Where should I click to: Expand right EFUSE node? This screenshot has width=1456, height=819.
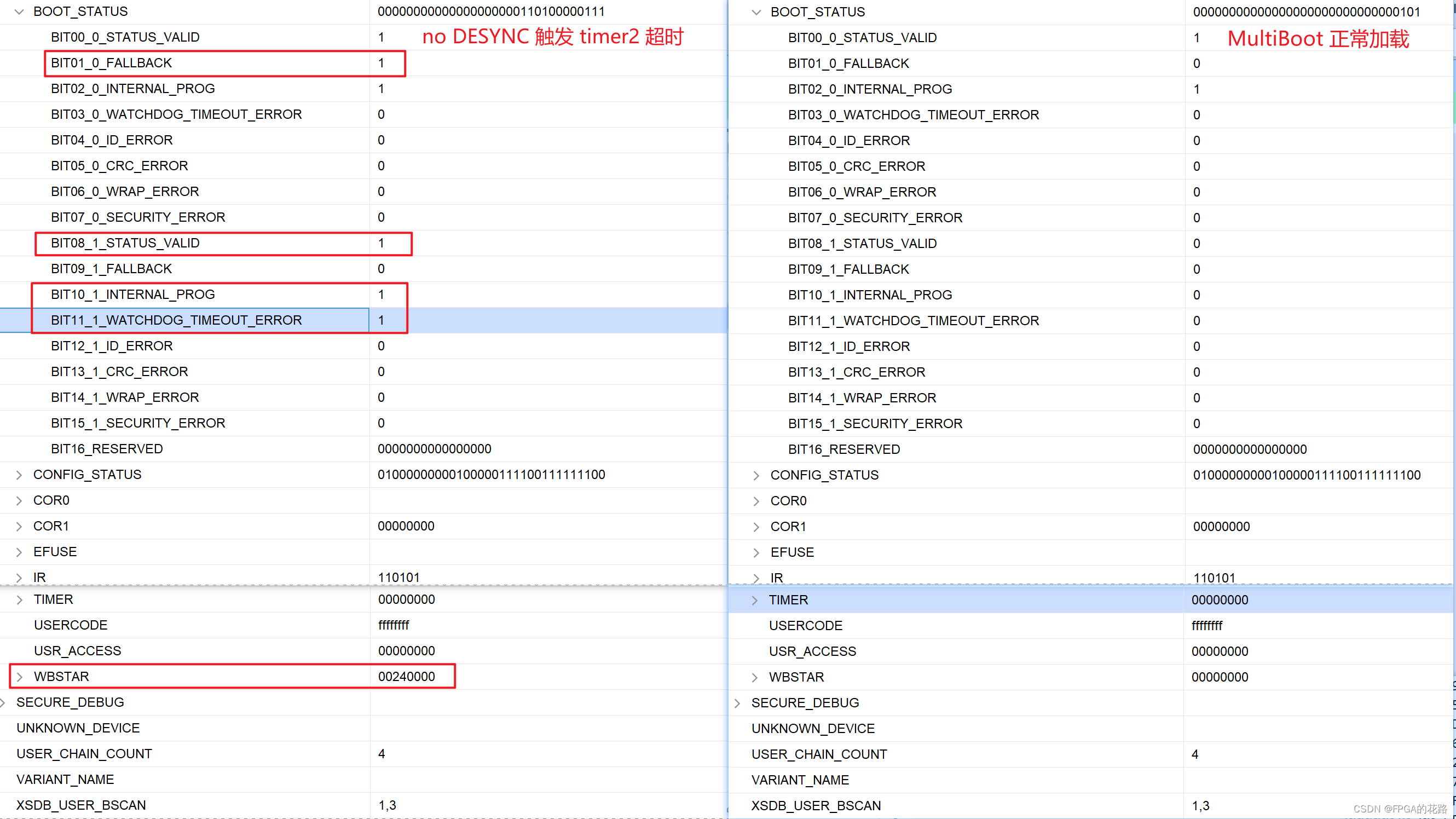pyautogui.click(x=756, y=553)
